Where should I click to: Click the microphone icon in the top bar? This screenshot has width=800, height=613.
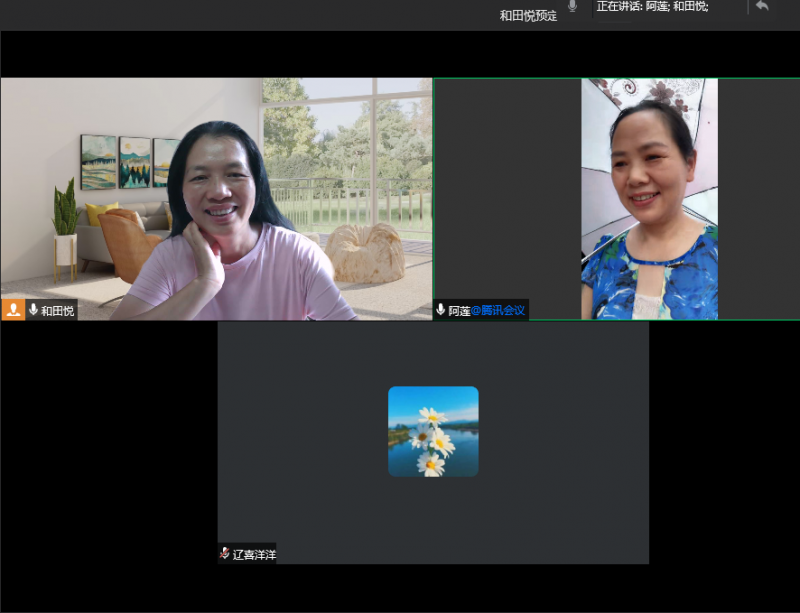pyautogui.click(x=572, y=6)
